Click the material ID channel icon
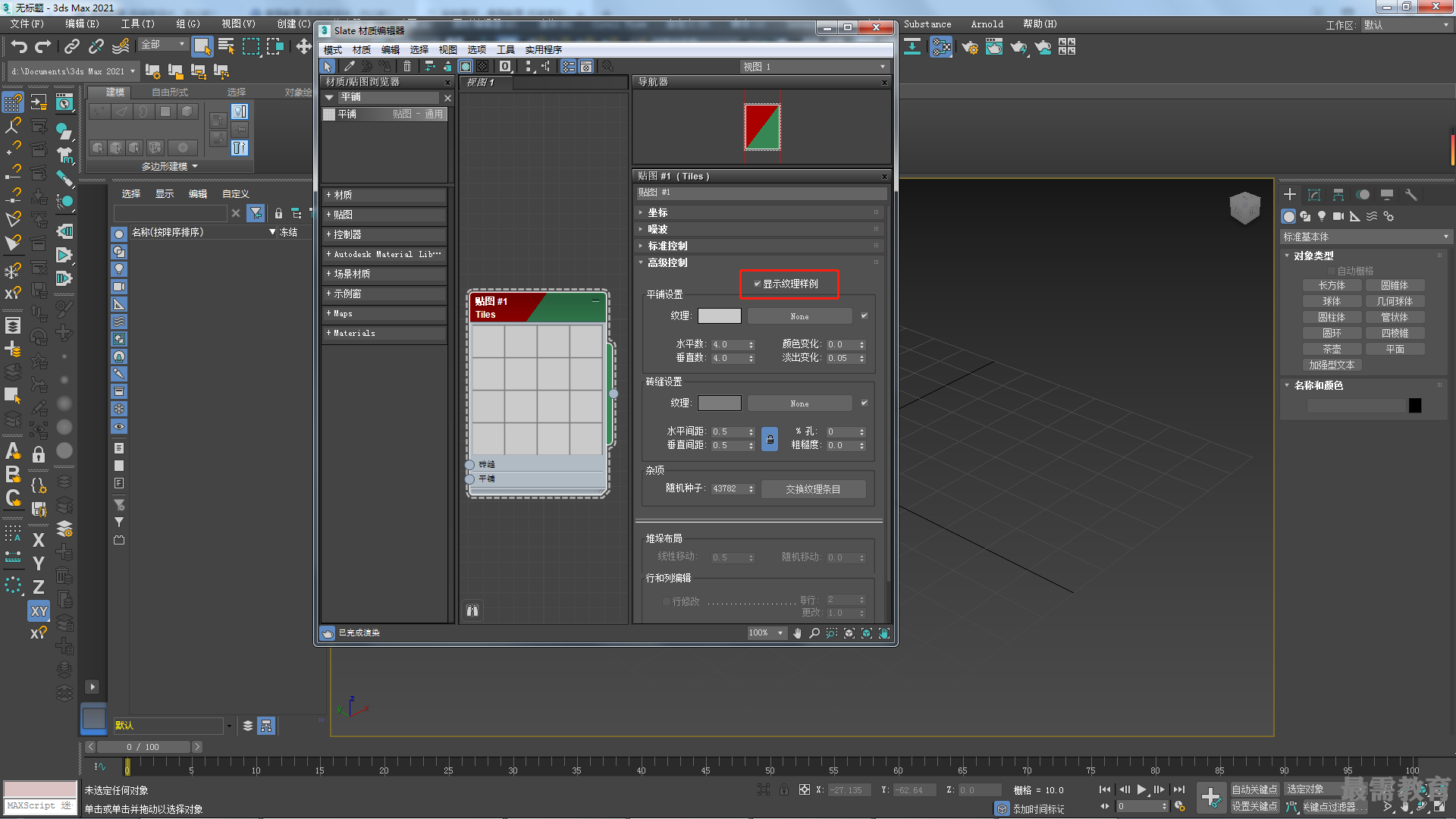Viewport: 1456px width, 819px height. click(505, 67)
